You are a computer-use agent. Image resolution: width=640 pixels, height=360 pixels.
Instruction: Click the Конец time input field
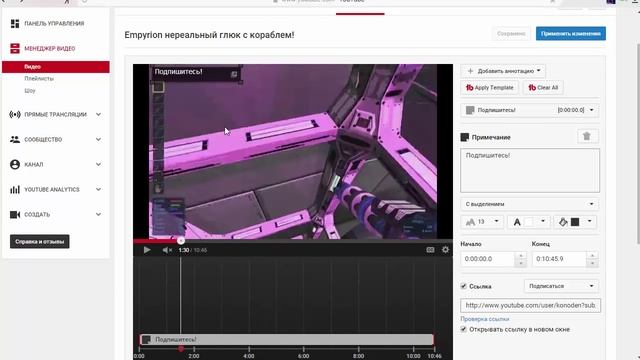point(559,259)
